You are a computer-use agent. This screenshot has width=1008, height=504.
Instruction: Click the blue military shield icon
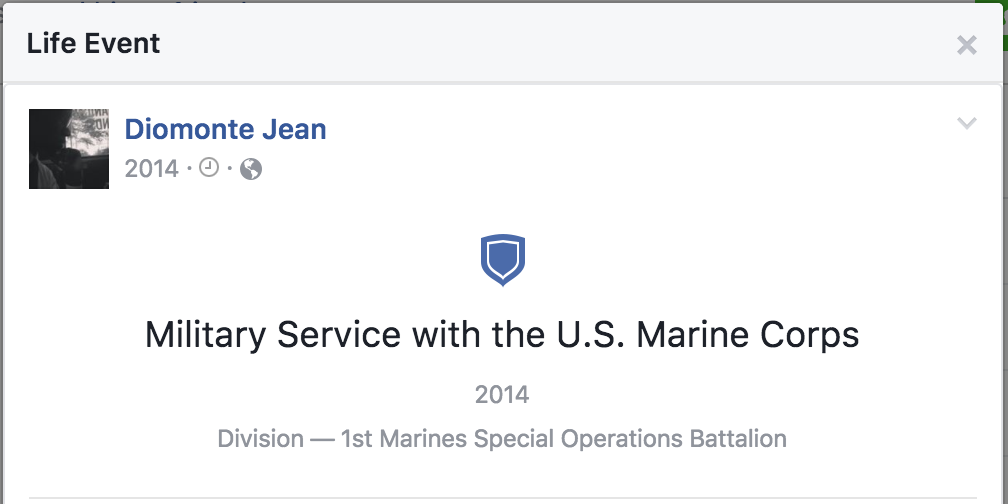coord(503,260)
